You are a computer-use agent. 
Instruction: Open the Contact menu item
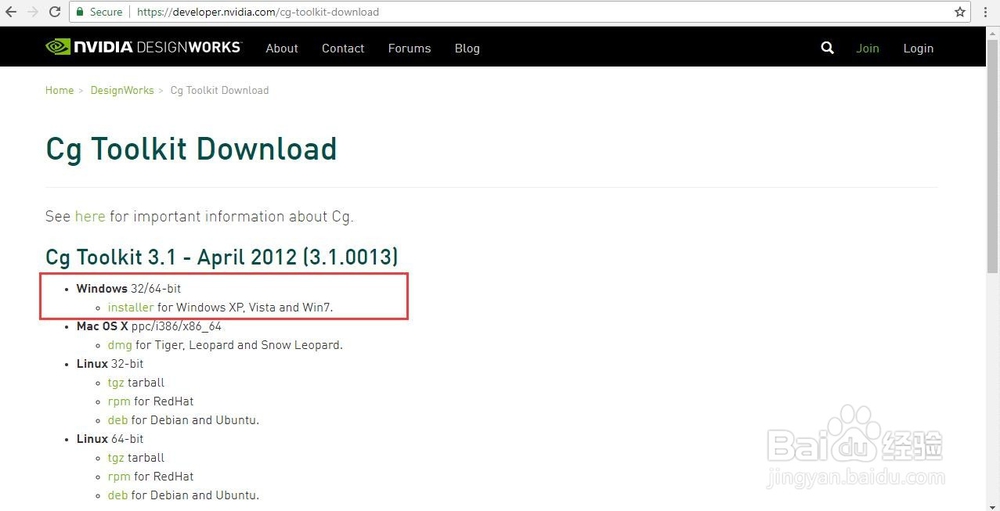(343, 48)
